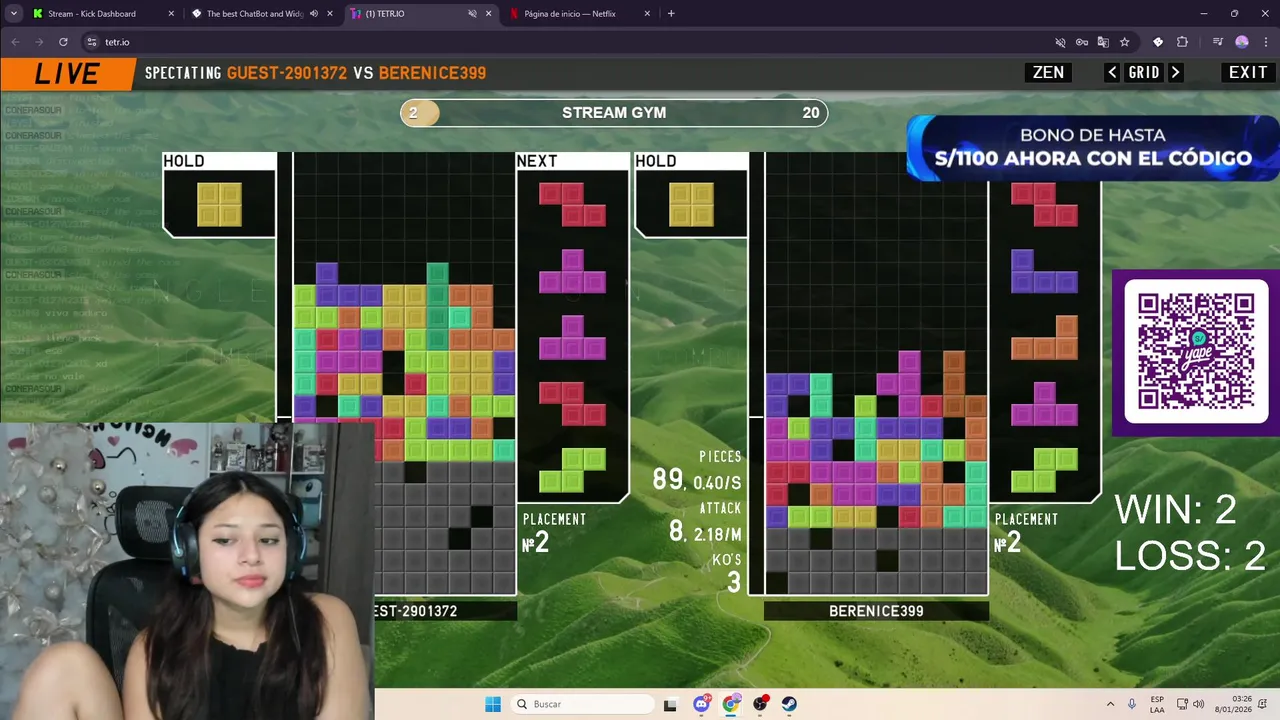
Task: Toggle mute on the TETR.IO tab
Action: pyautogui.click(x=472, y=14)
